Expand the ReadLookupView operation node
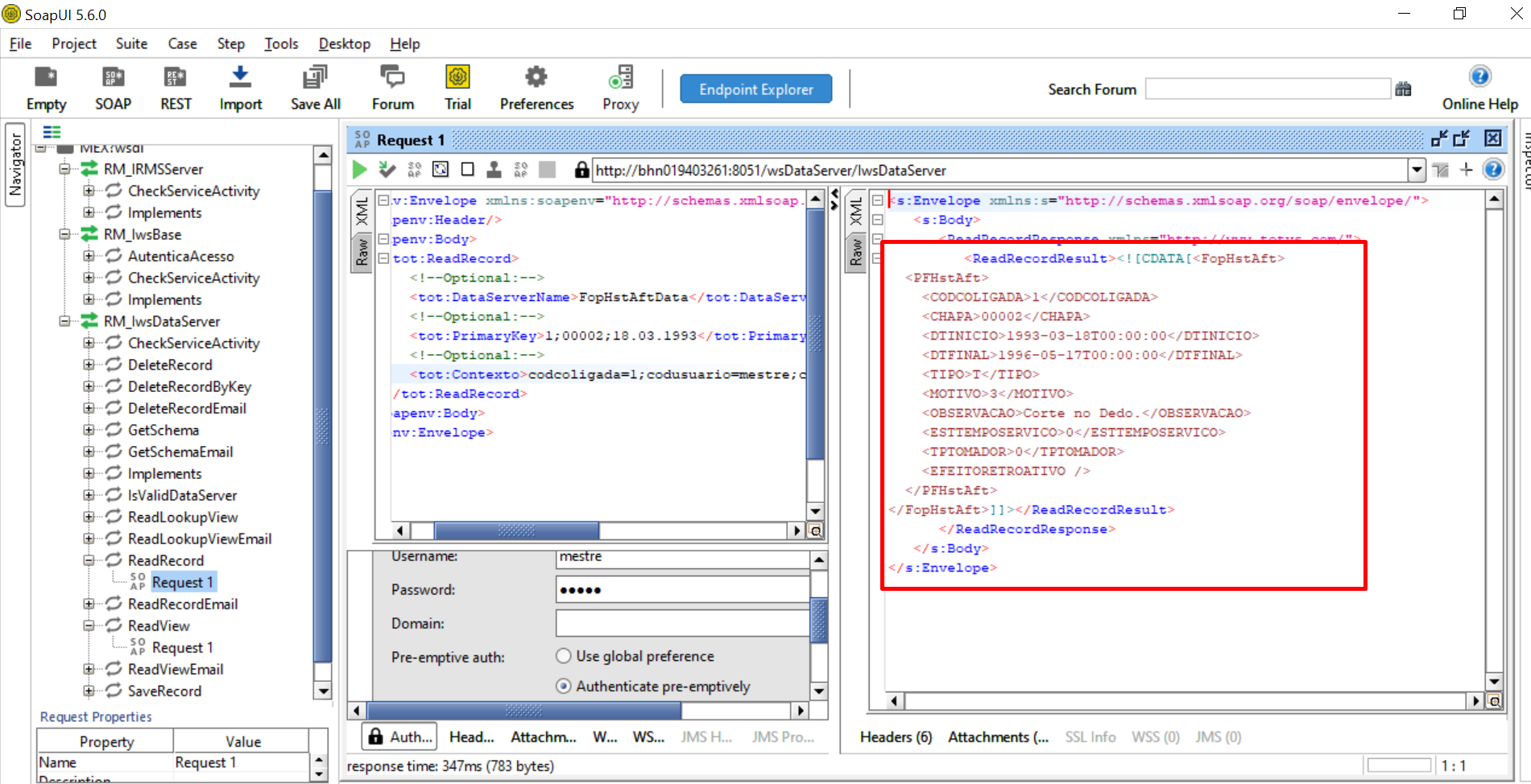 (x=89, y=517)
